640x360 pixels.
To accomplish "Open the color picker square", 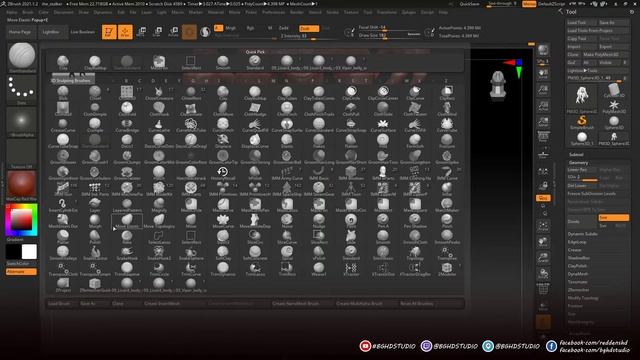I will click(x=21, y=220).
